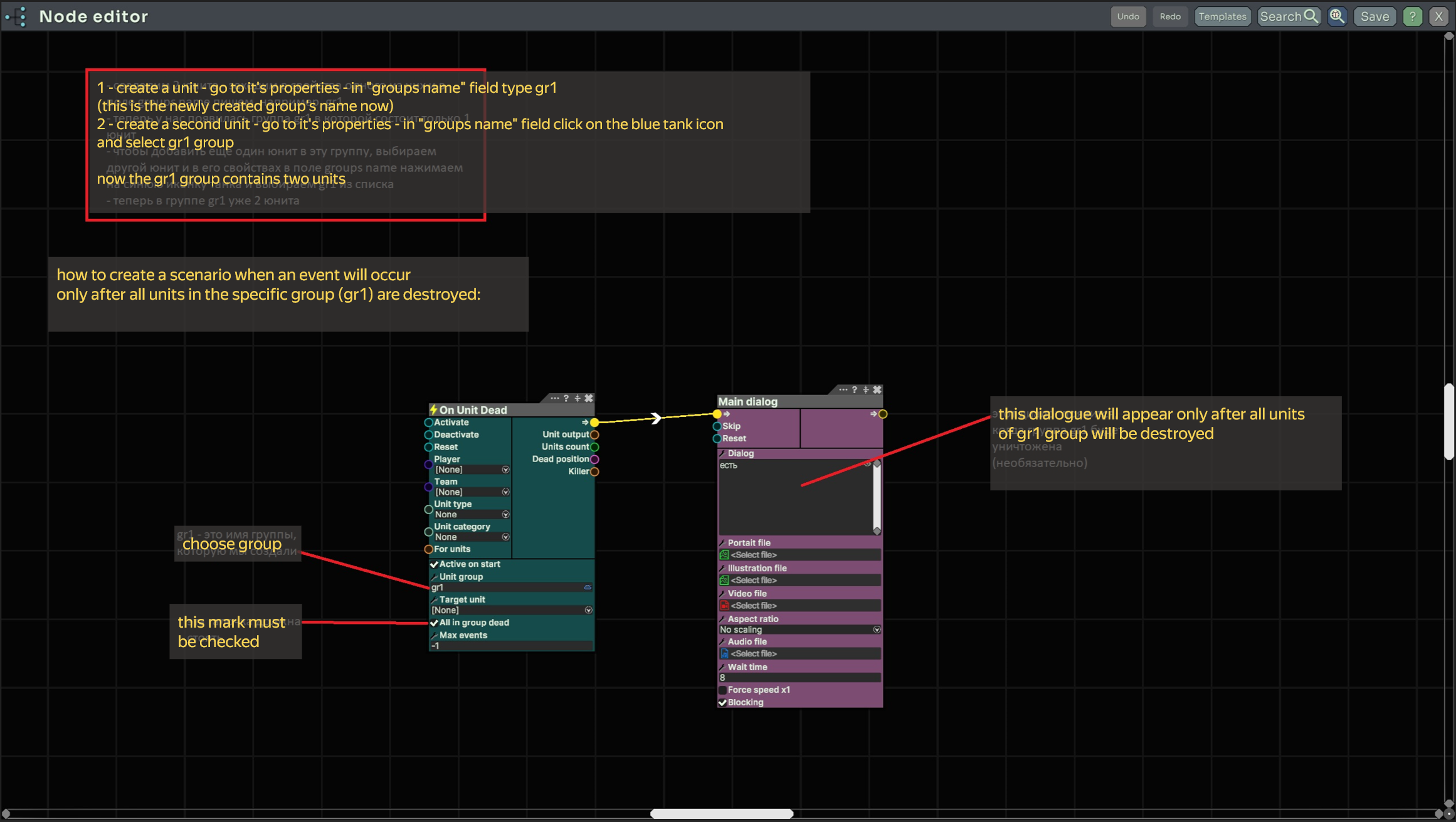Click the Search button in top bar

1289,16
